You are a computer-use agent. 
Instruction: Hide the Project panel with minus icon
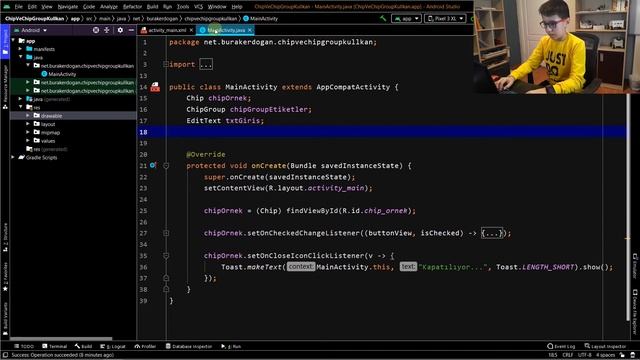[x=131, y=30]
